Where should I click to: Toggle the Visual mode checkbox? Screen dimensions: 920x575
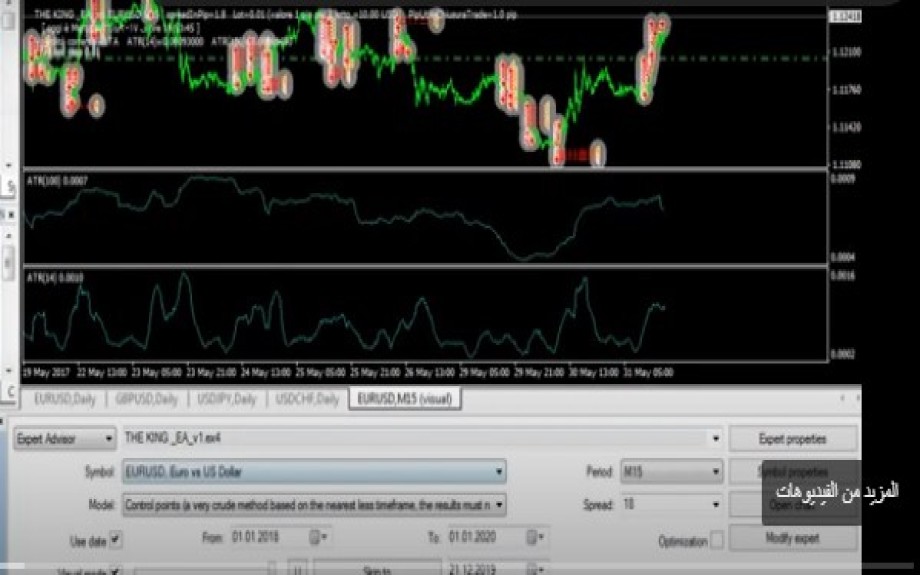[115, 570]
